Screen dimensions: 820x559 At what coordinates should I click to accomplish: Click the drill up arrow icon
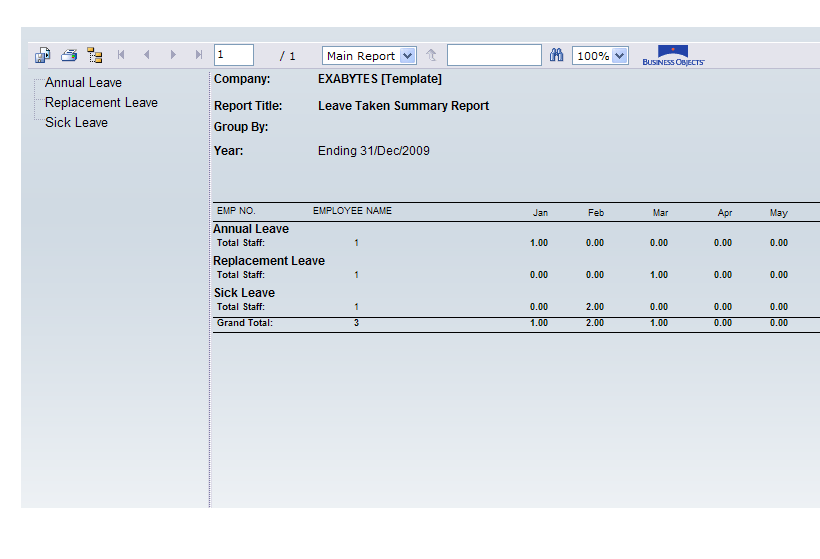tap(431, 56)
